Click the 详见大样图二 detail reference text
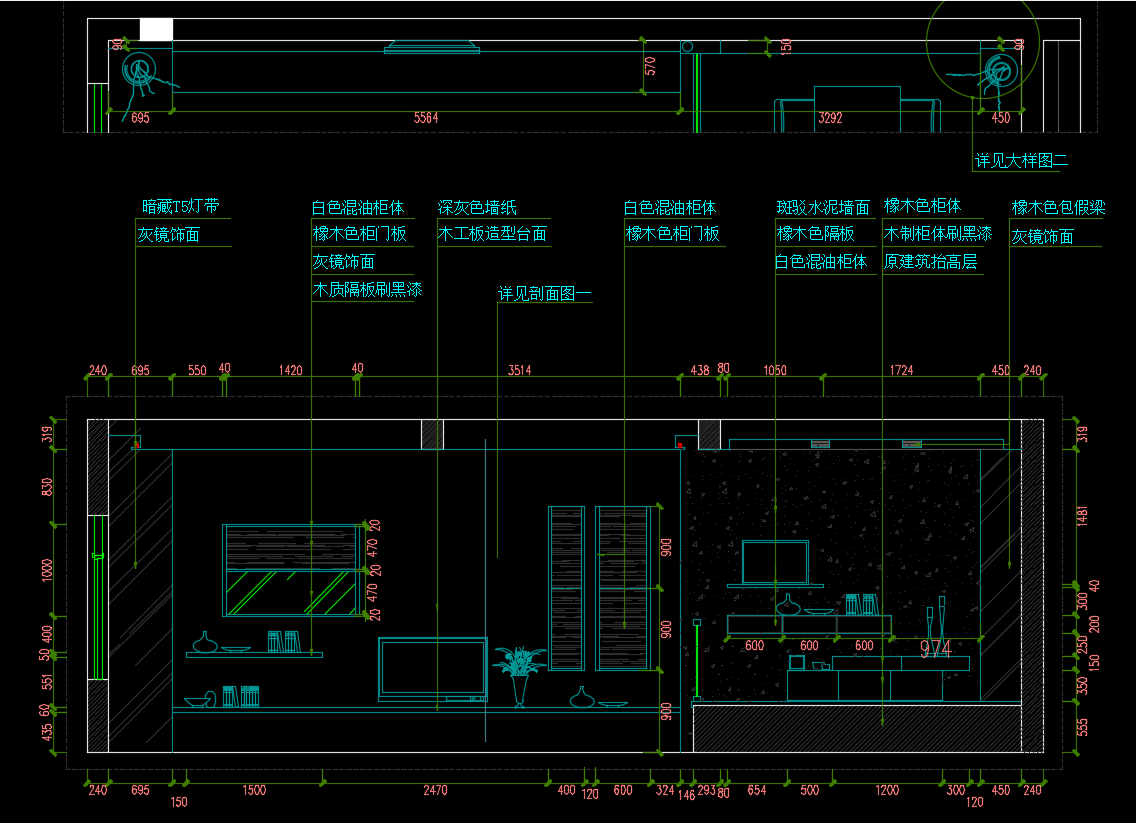Screen dimensions: 1136x823 (x=1022, y=160)
